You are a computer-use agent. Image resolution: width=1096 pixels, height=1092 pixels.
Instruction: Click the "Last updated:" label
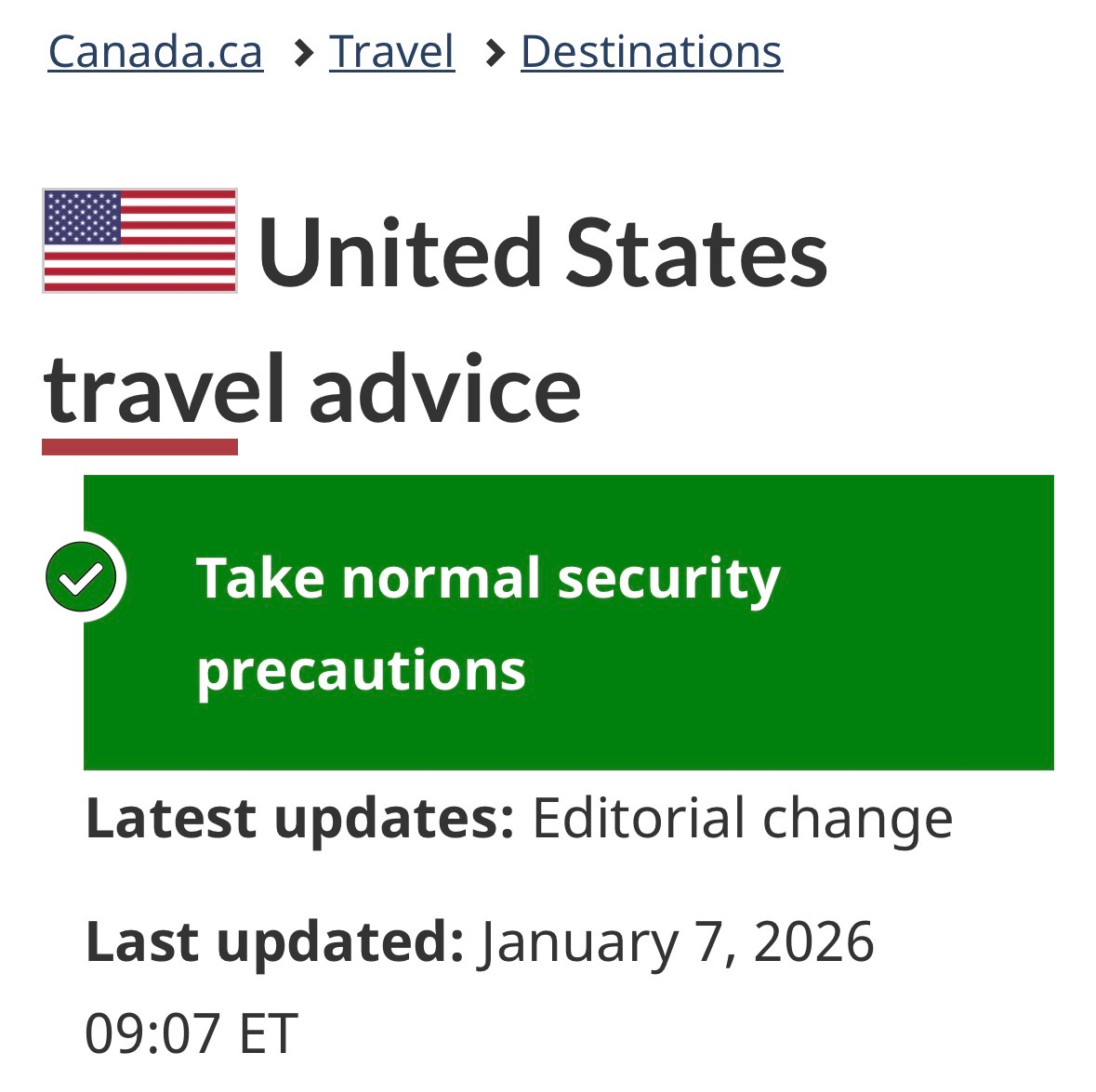pyautogui.click(x=274, y=941)
